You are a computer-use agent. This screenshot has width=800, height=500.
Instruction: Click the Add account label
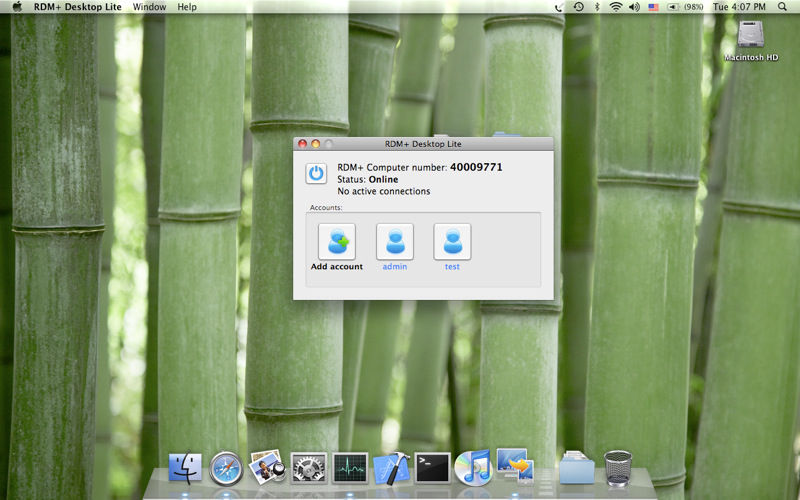(x=337, y=266)
